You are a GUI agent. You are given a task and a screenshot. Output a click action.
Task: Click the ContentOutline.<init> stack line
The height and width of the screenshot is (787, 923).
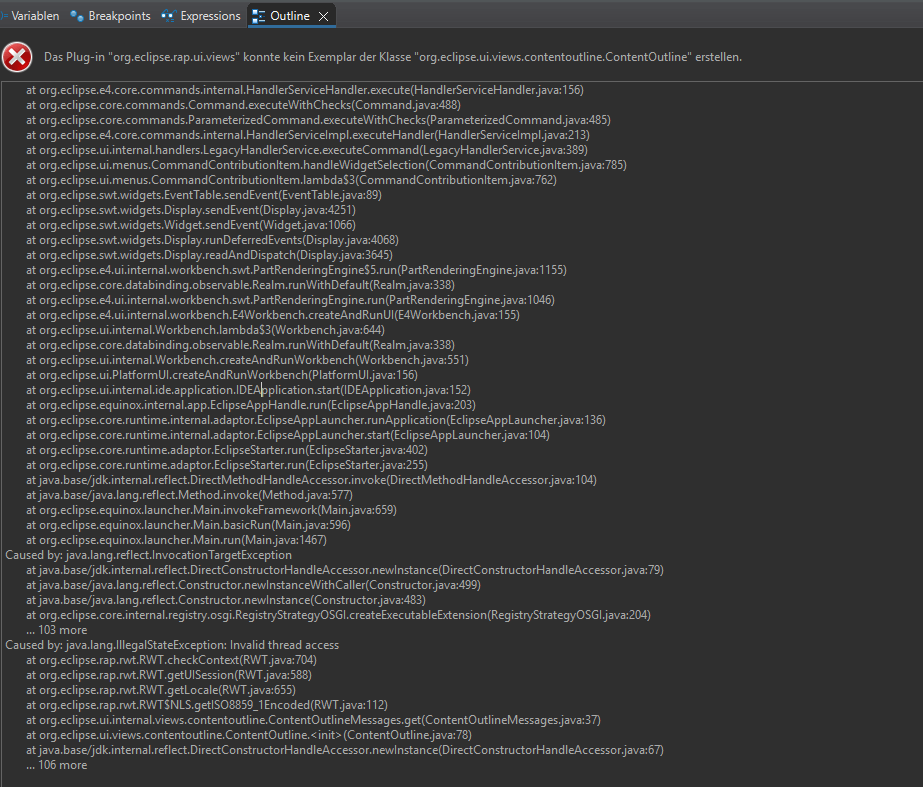tap(248, 735)
